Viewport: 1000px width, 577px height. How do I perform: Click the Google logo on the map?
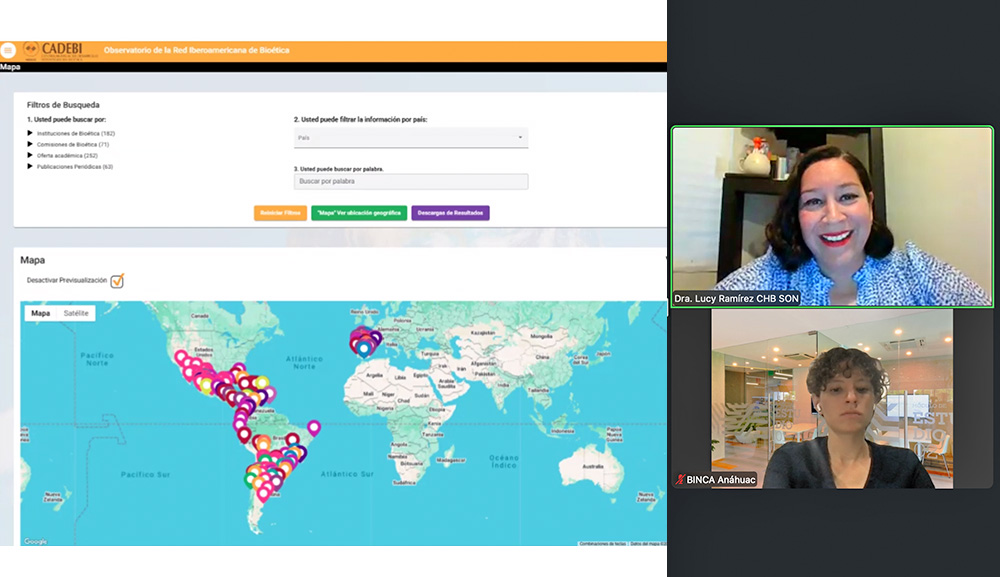pos(35,541)
